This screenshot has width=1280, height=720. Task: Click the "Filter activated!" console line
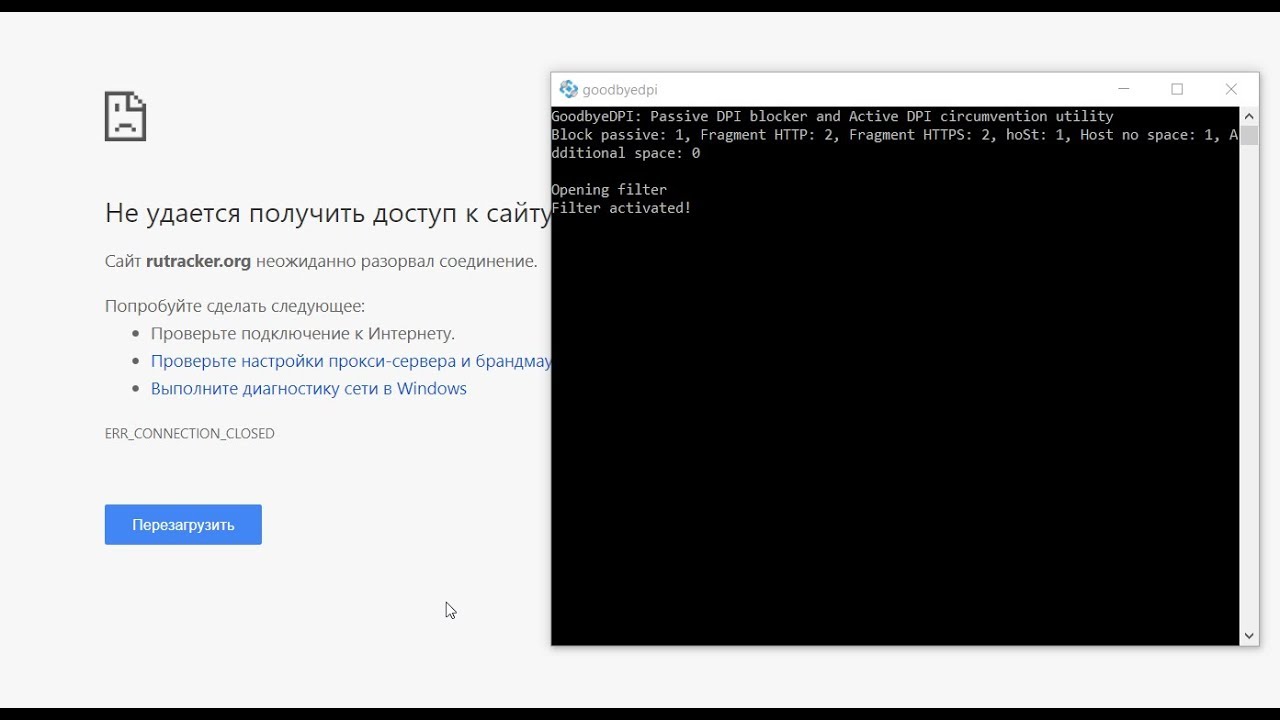621,208
